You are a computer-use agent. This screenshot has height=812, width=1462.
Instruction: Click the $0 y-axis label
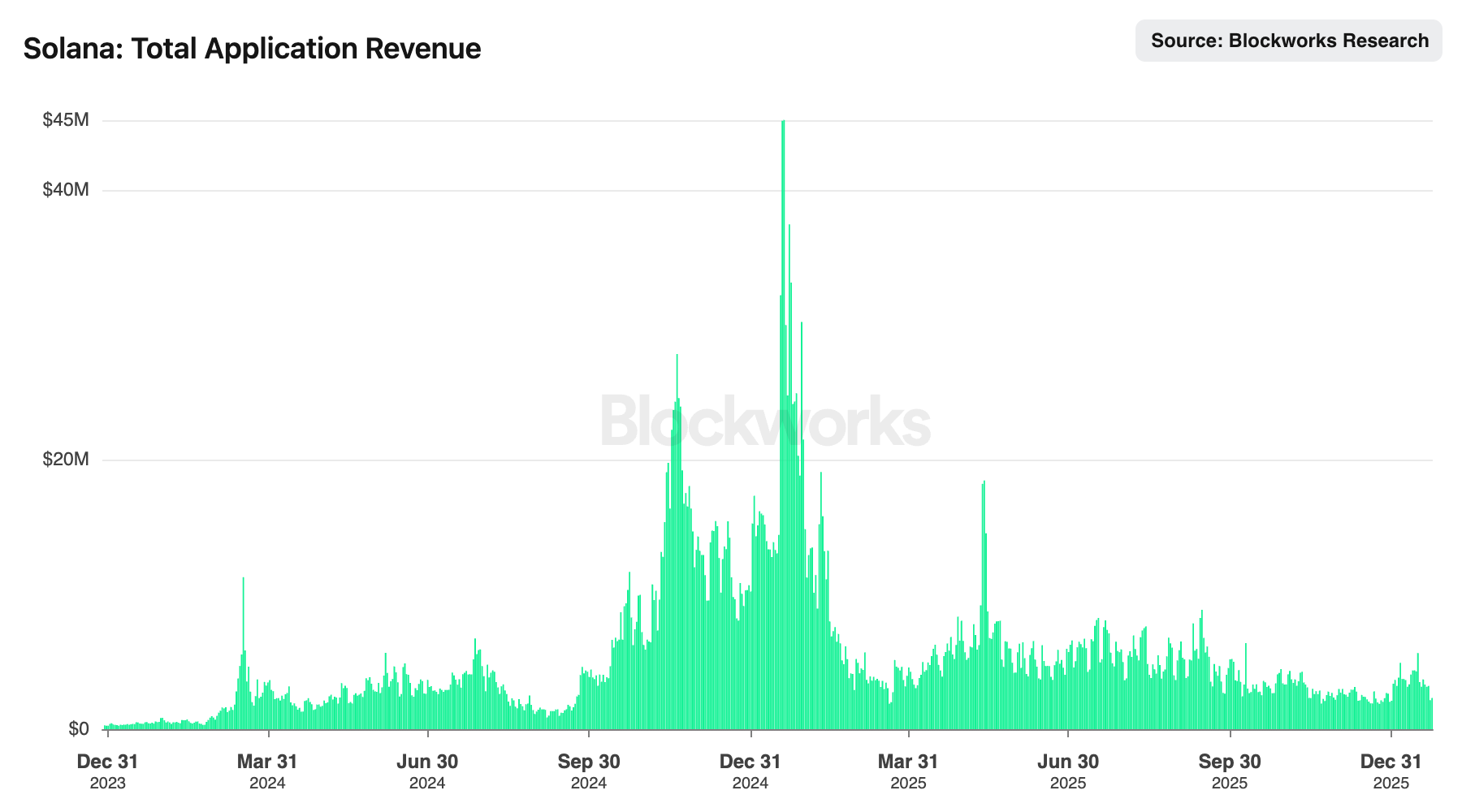click(x=79, y=729)
